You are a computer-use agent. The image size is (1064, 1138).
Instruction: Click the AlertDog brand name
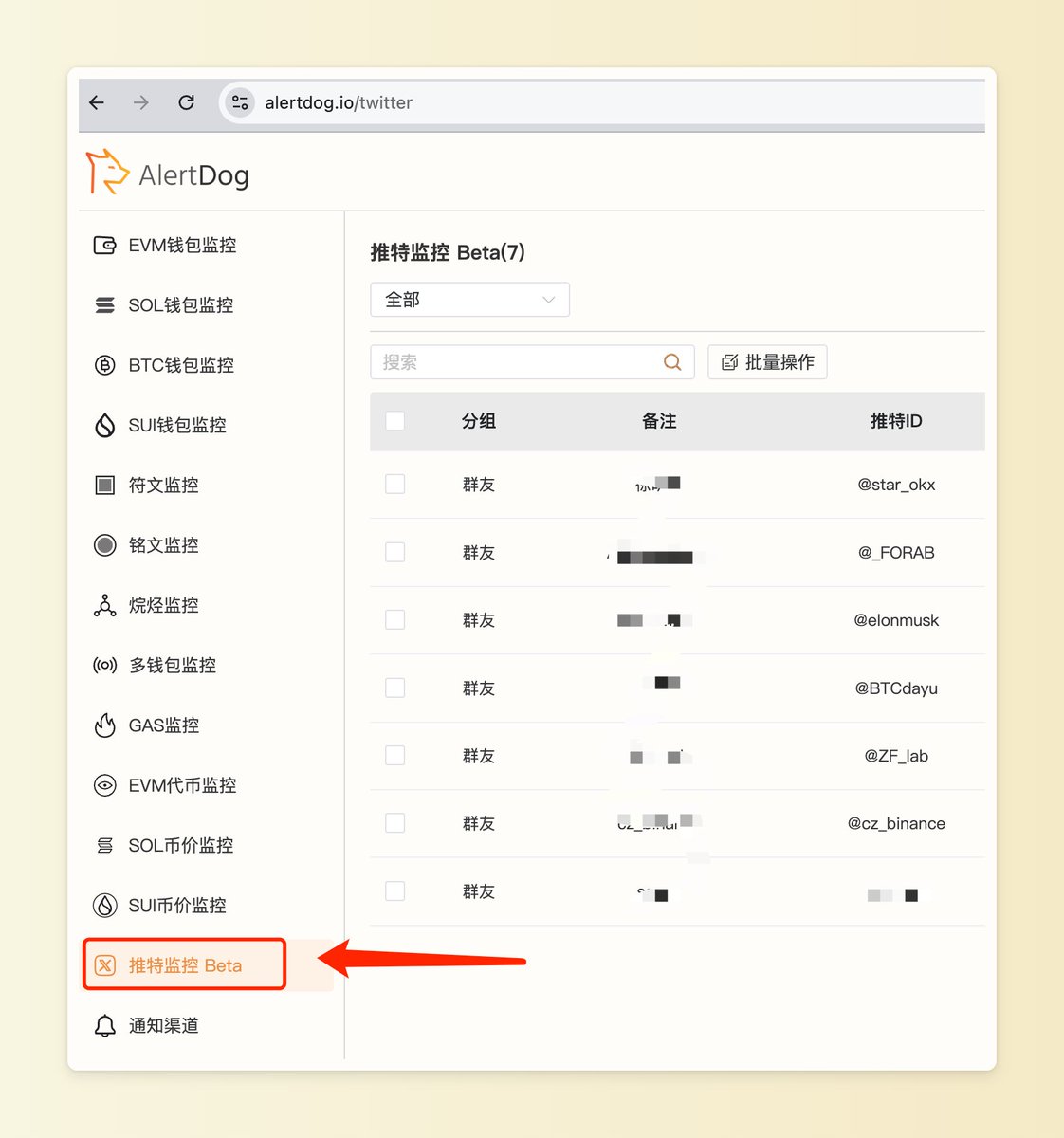[x=193, y=175]
